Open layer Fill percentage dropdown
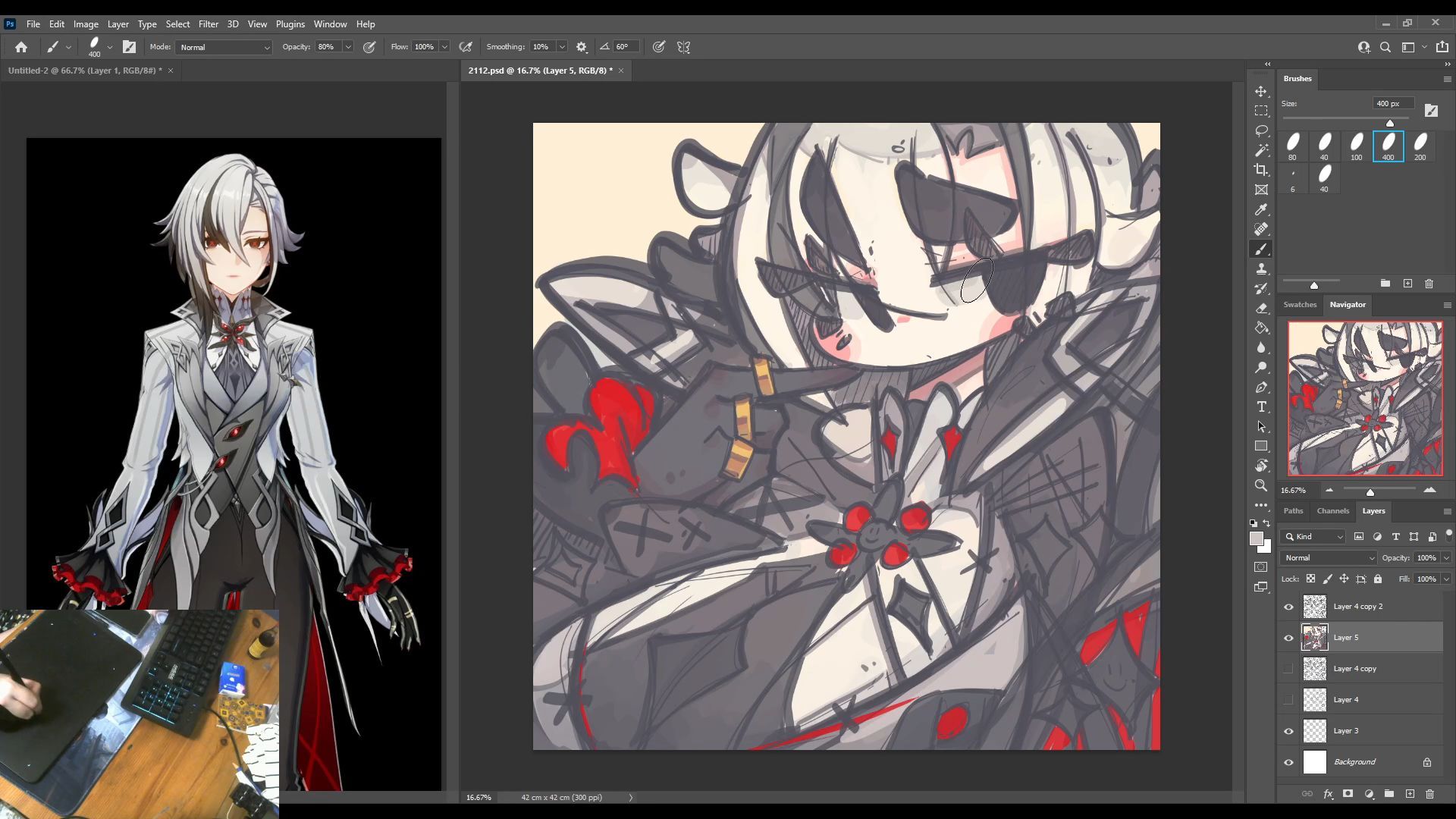Viewport: 1456px width, 819px height. coord(1446,579)
